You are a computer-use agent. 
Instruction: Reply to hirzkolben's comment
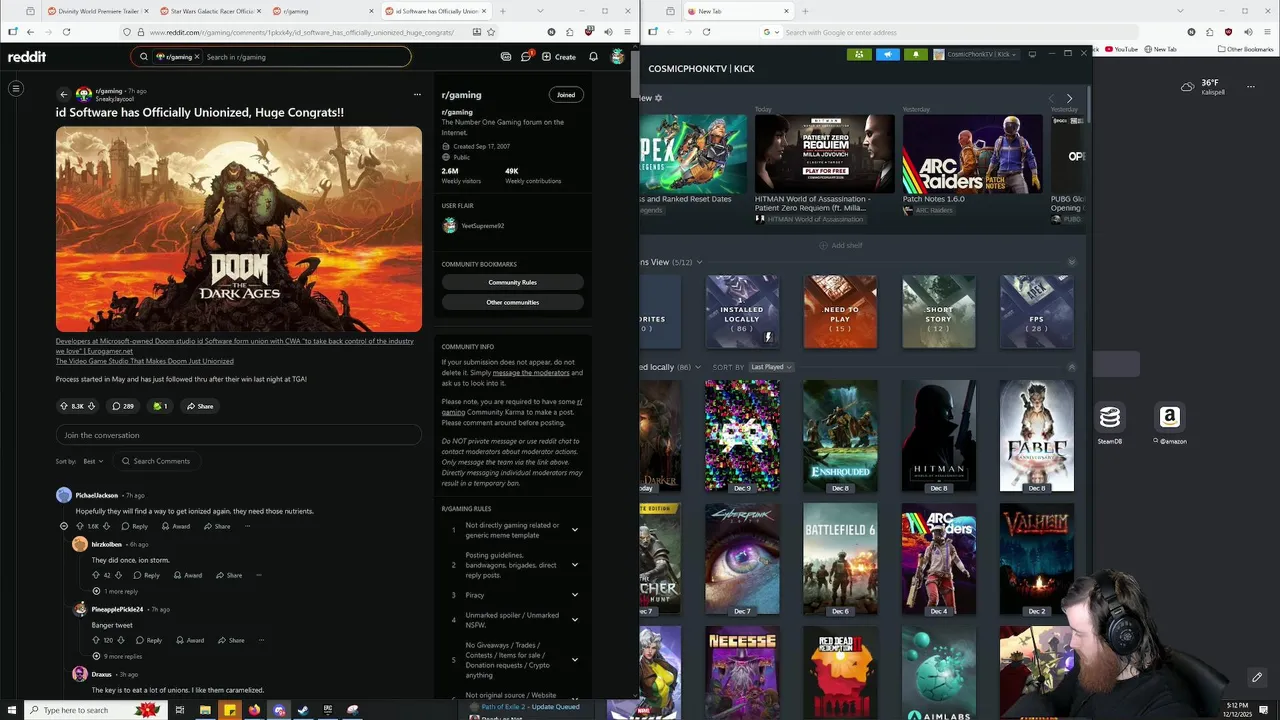coord(146,575)
